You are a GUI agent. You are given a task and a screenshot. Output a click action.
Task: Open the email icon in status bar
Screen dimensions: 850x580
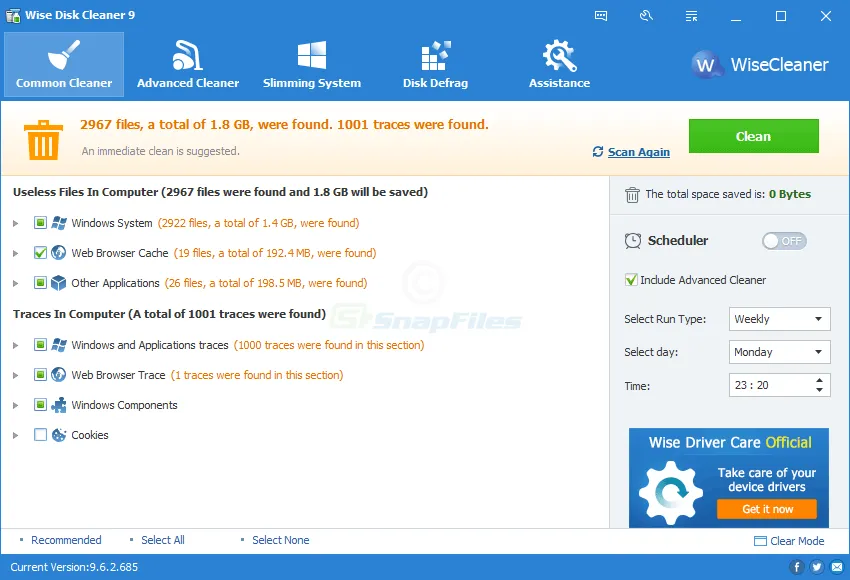coord(837,567)
